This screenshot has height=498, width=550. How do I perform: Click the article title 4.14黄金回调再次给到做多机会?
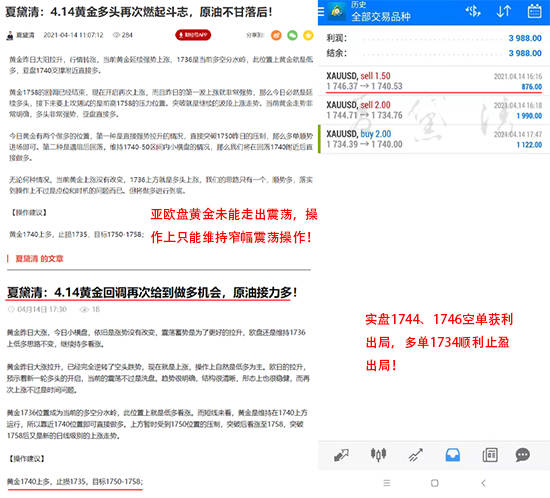coord(152,292)
